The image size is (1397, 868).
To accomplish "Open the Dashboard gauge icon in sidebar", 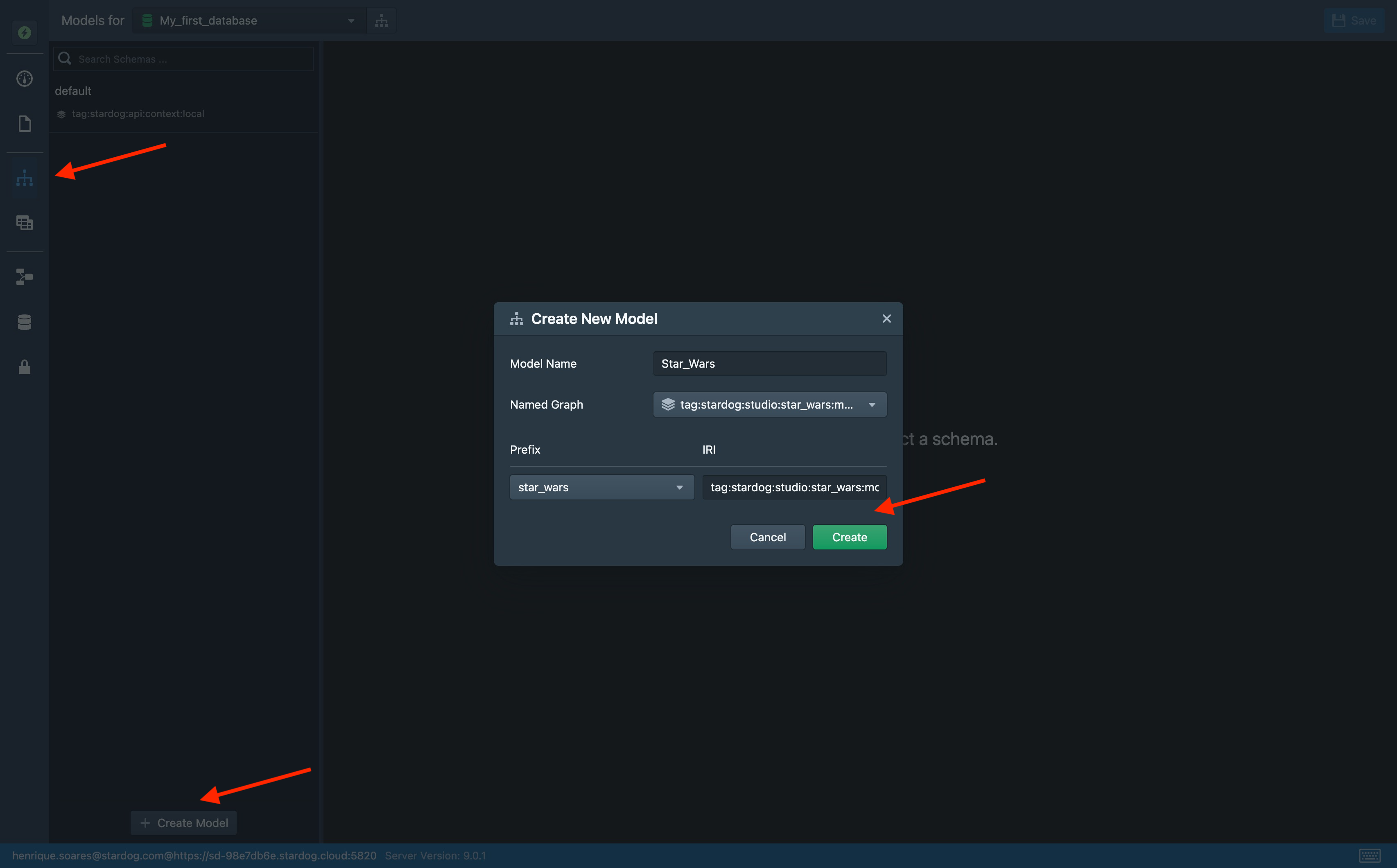I will coord(24,79).
